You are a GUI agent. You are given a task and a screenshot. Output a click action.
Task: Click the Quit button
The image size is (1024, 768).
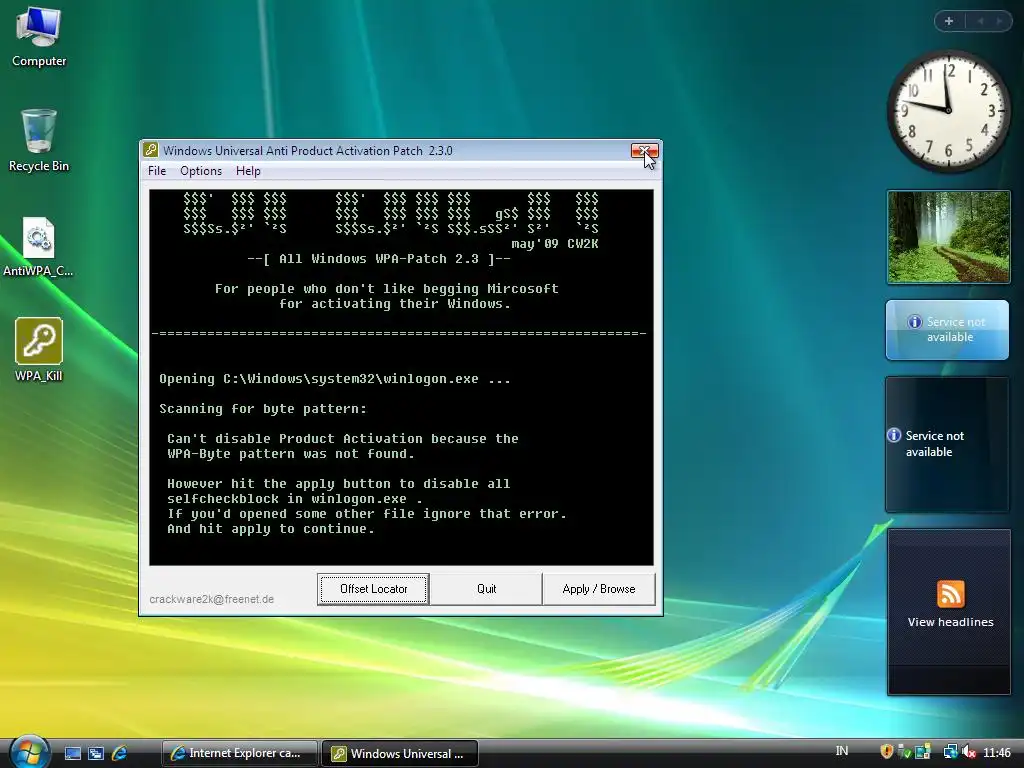487,589
